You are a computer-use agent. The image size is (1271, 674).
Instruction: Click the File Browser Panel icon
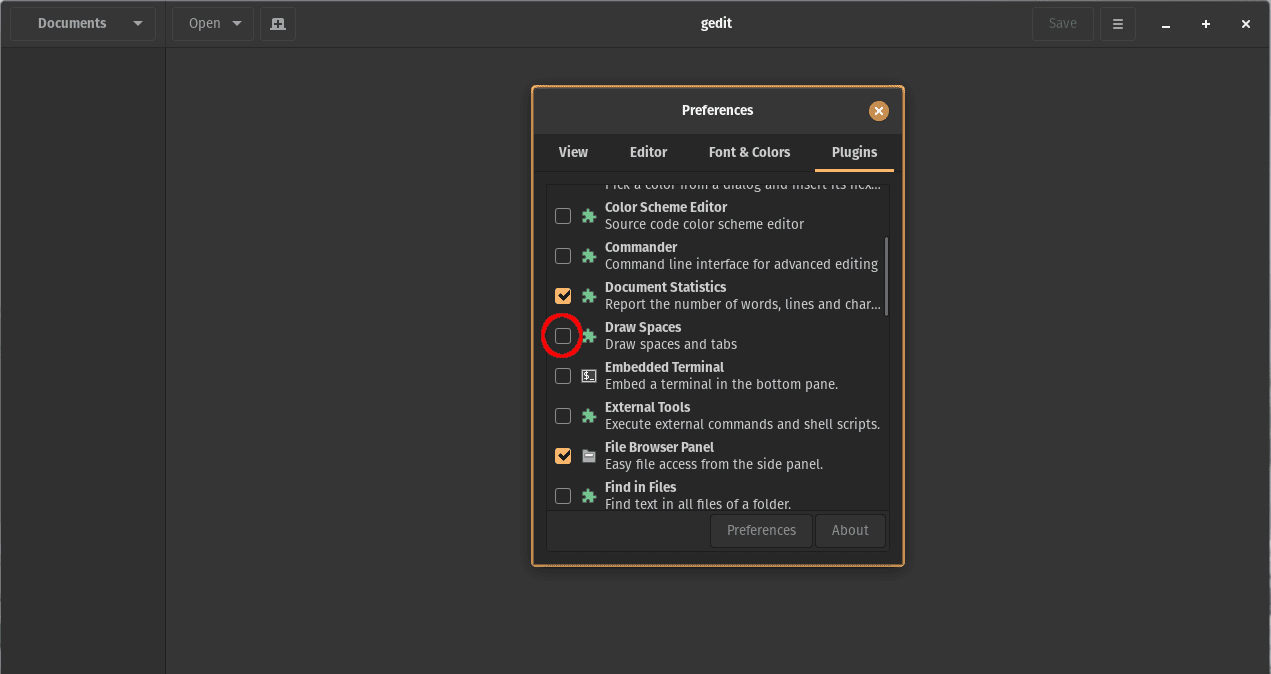click(589, 456)
